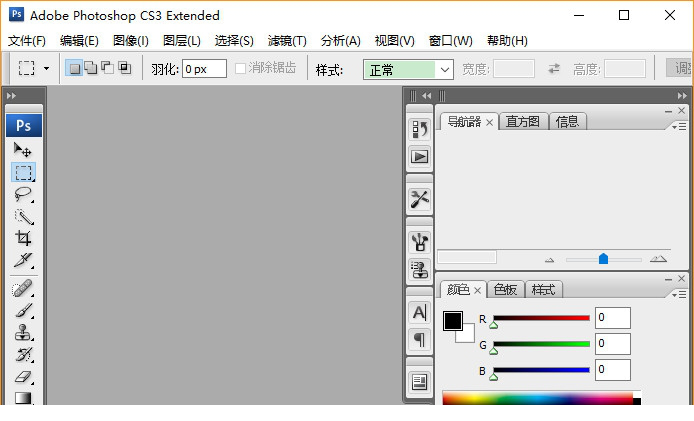Image resolution: width=694 pixels, height=421 pixels.
Task: Click the 羽化 feather input field
Action: pyautogui.click(x=204, y=69)
